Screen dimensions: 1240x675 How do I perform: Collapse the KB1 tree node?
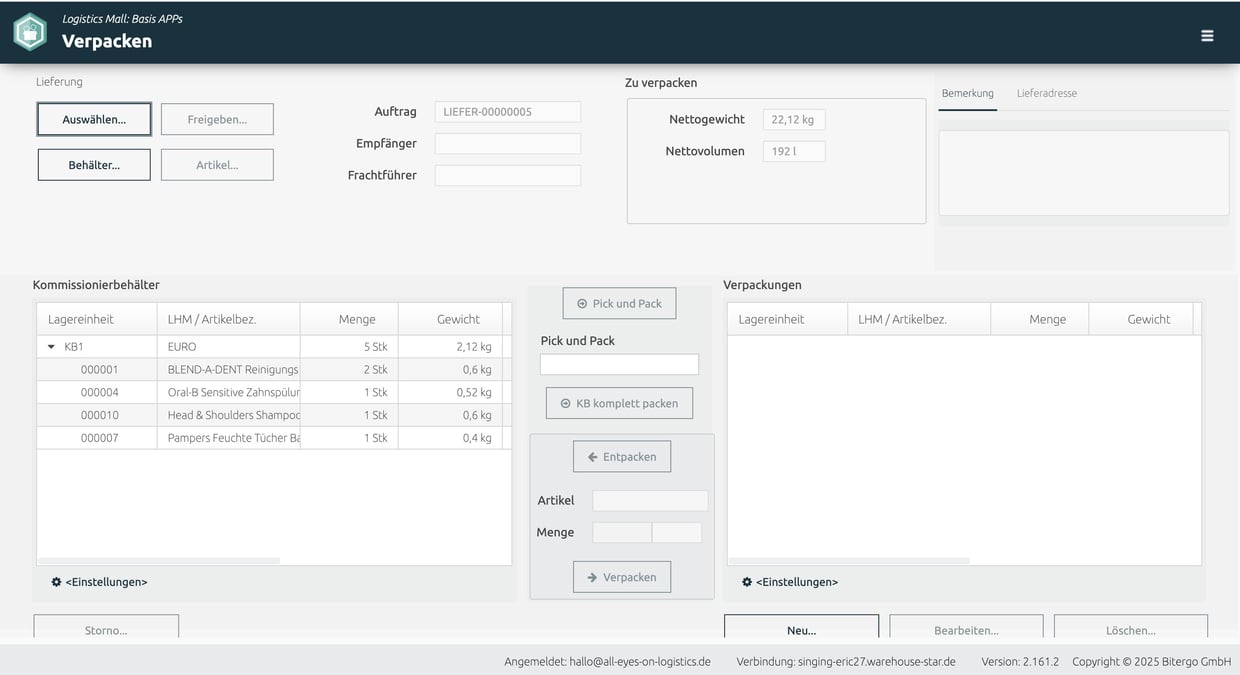(x=51, y=347)
